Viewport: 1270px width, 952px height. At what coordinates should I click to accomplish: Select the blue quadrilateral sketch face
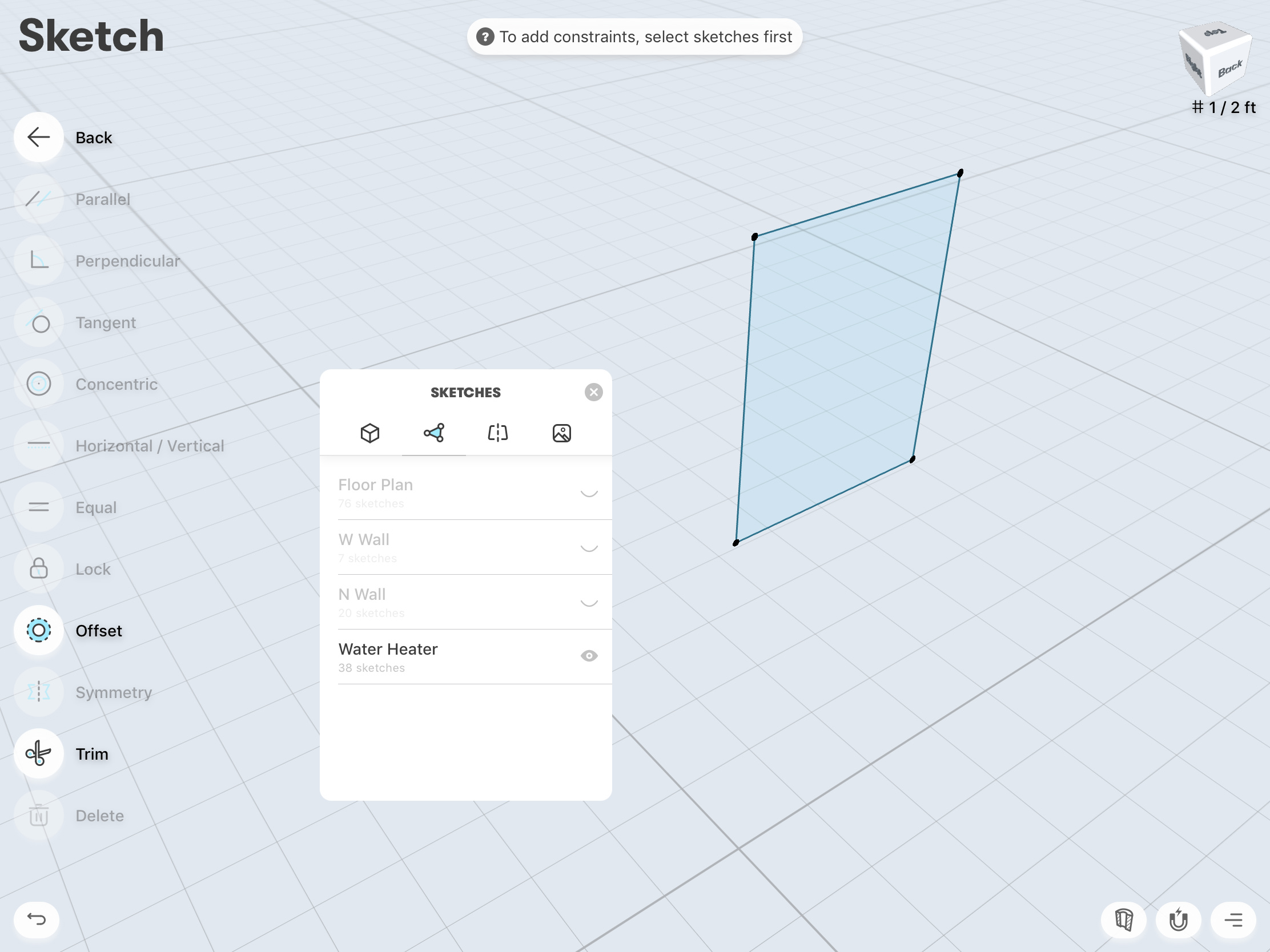844,356
